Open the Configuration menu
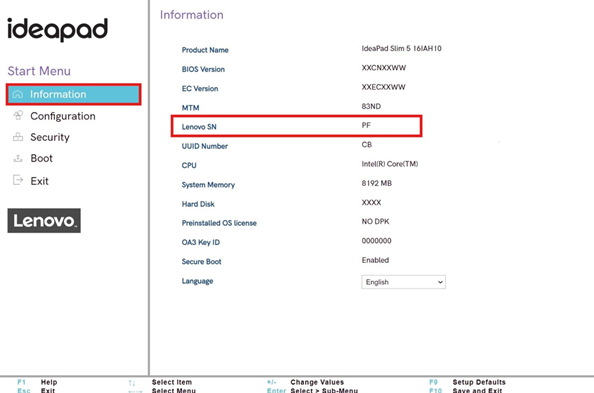594x393 pixels. click(x=63, y=116)
